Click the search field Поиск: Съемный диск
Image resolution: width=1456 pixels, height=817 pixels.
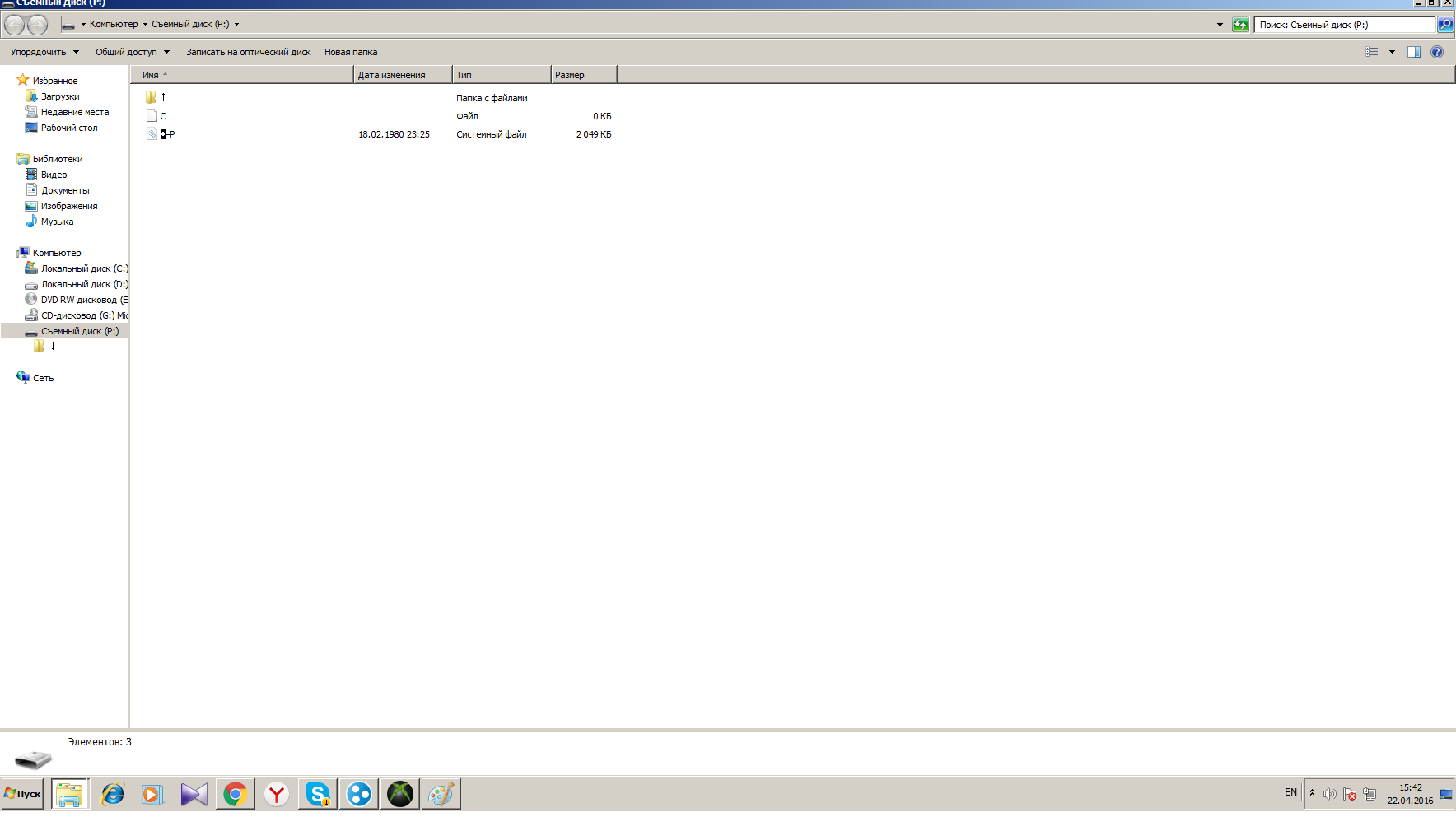click(x=1345, y=25)
